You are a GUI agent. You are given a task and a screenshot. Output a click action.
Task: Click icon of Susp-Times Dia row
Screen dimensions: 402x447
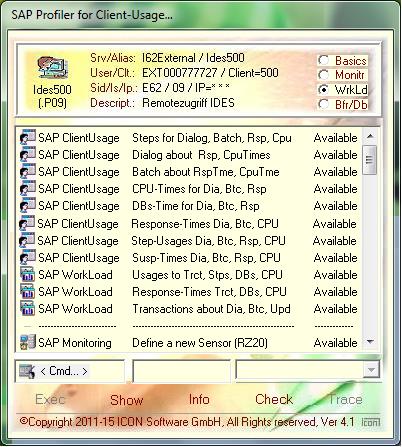tap(28, 257)
